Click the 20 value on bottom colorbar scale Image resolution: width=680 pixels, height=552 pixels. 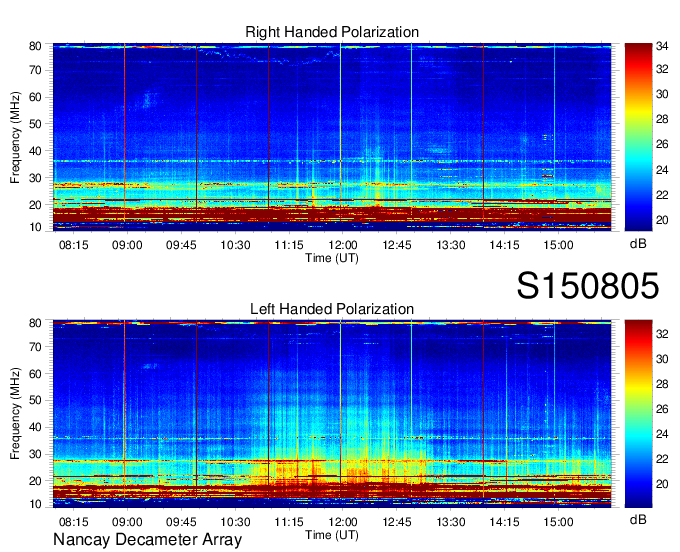[x=662, y=484]
